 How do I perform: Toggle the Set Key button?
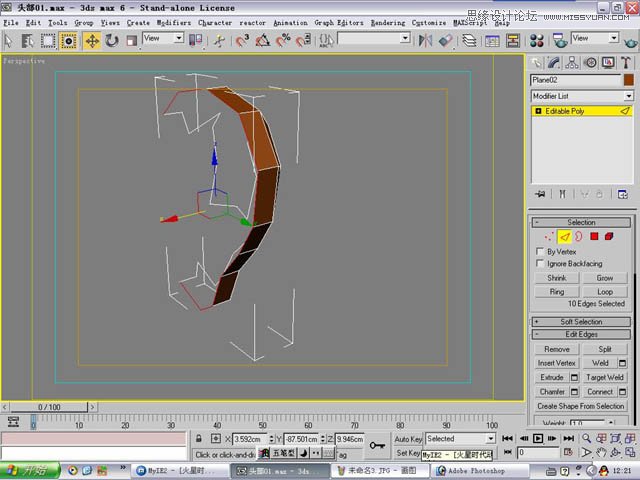tap(408, 453)
